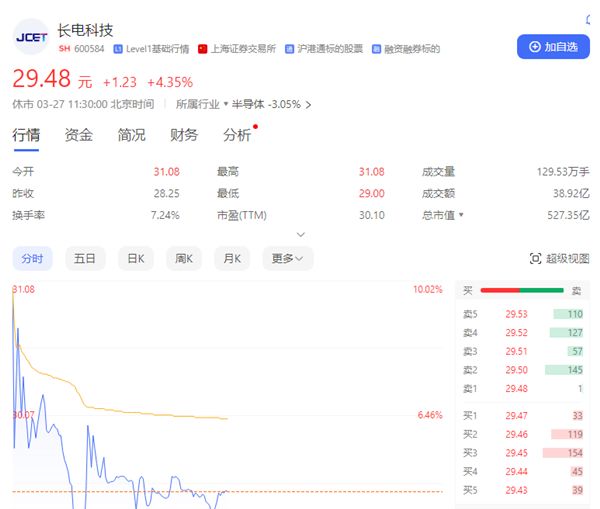Viewport: 600px width, 509px height.
Task: Switch to the 分析 tab
Action: tap(237, 135)
